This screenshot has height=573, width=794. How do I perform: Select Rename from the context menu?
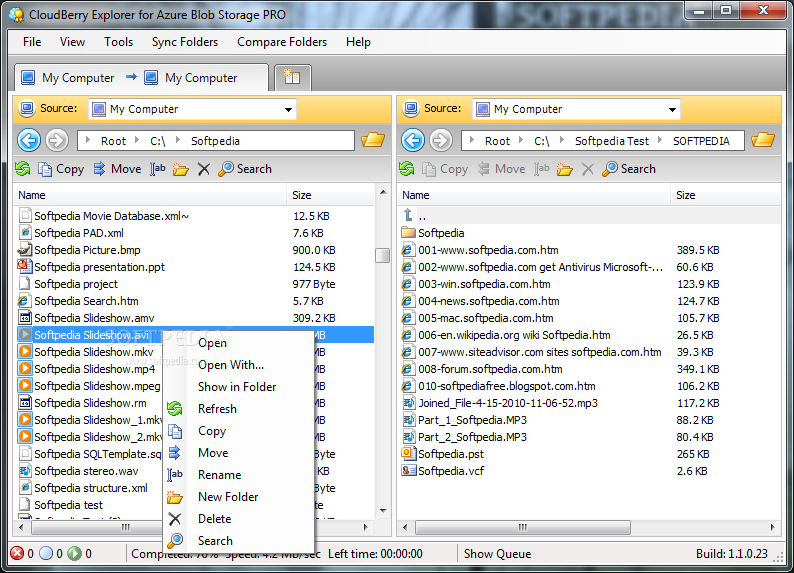[237, 475]
